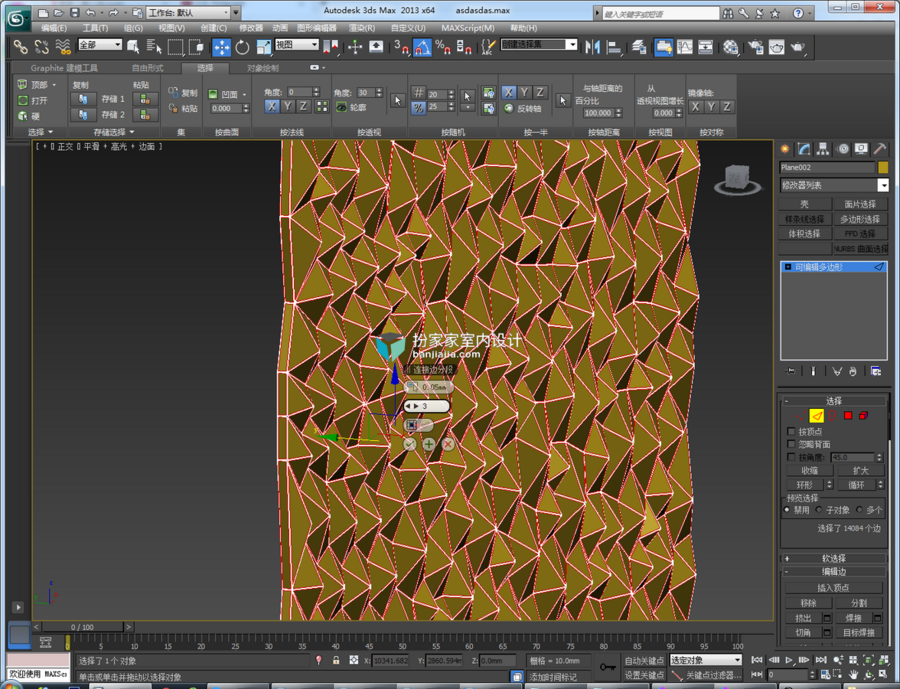Open the 渲染(R) menu
This screenshot has width=900, height=689.
point(362,28)
